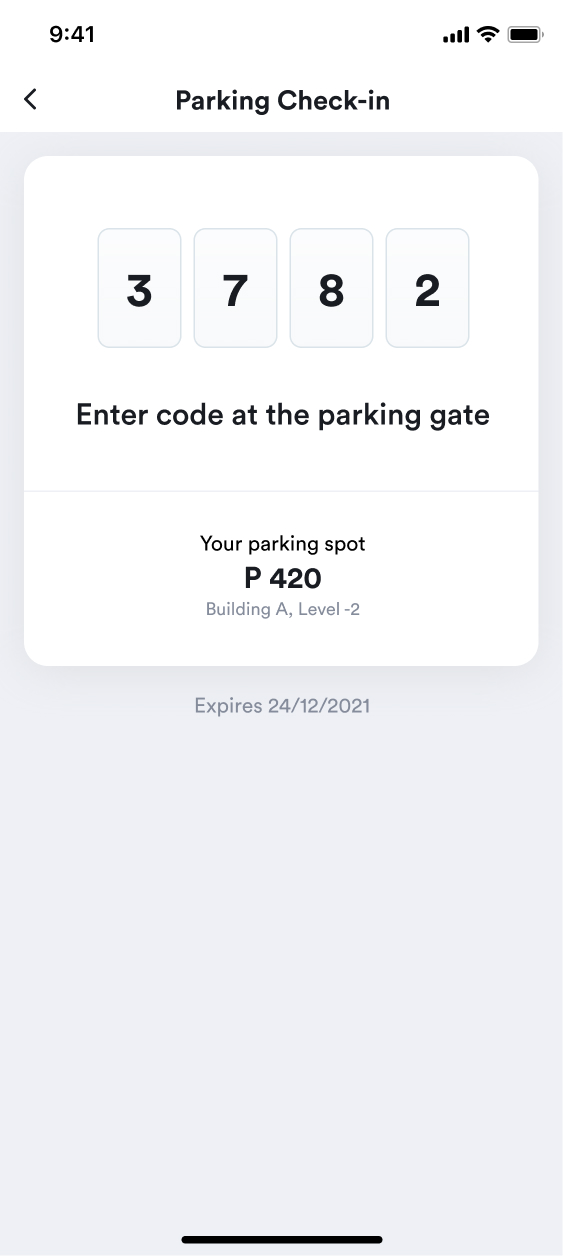Screen dimensions: 563x1256
Task: Click the digit 7 in the code
Action: pyautogui.click(x=235, y=291)
